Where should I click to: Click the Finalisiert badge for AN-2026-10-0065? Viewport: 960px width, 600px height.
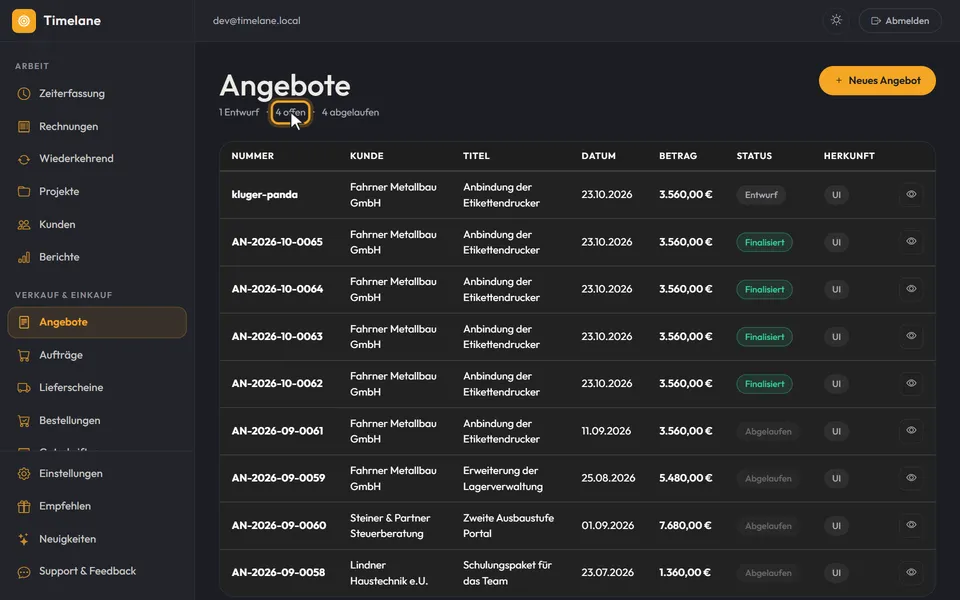(764, 242)
